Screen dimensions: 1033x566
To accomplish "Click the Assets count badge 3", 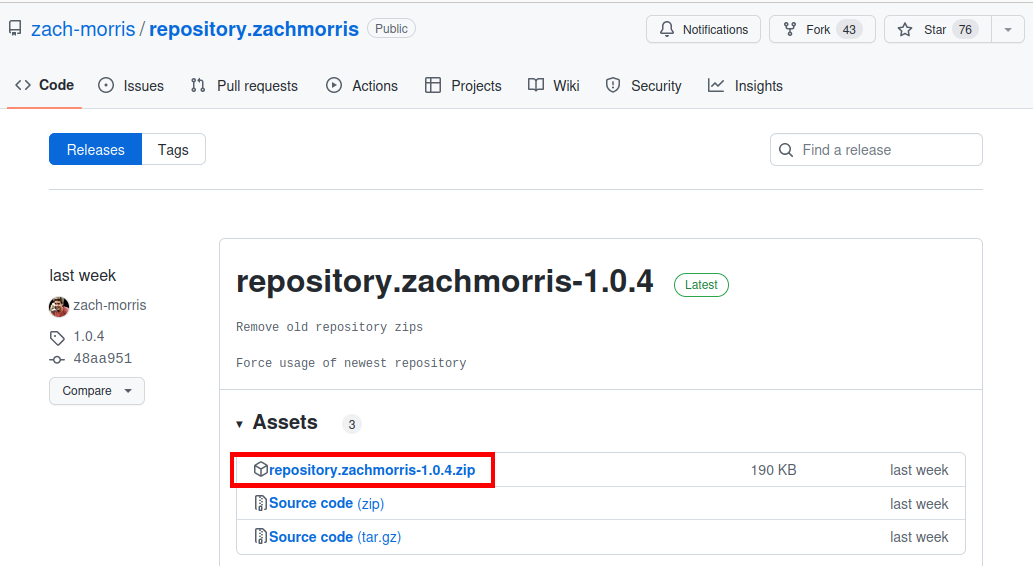I will click(x=352, y=424).
